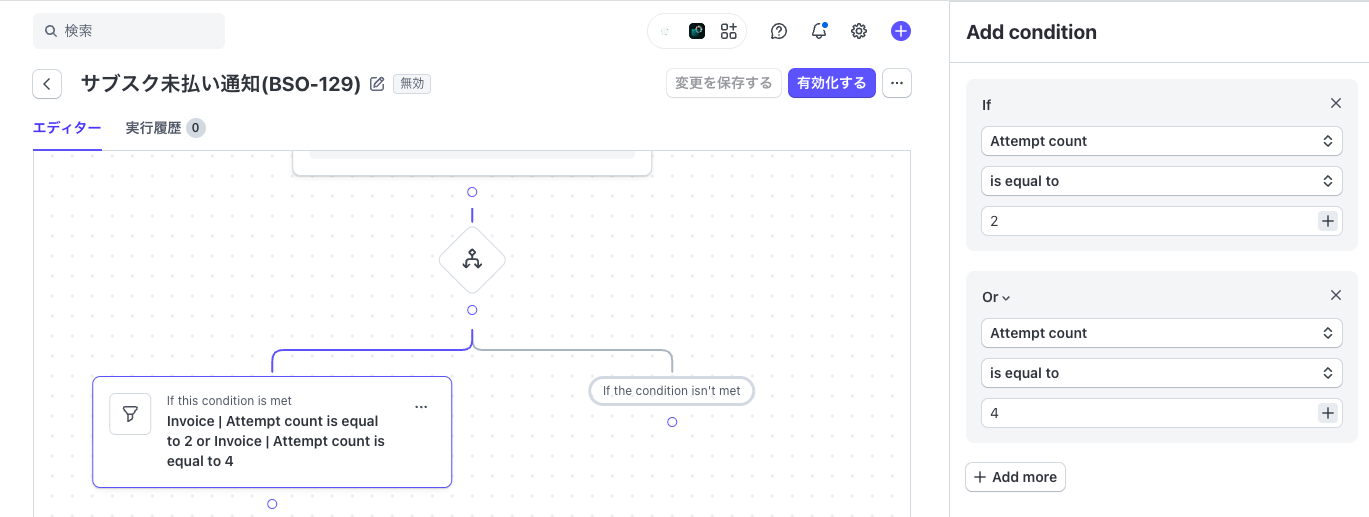The image size is (1369, 517).
Task: Select the エディター tab
Action: click(67, 128)
